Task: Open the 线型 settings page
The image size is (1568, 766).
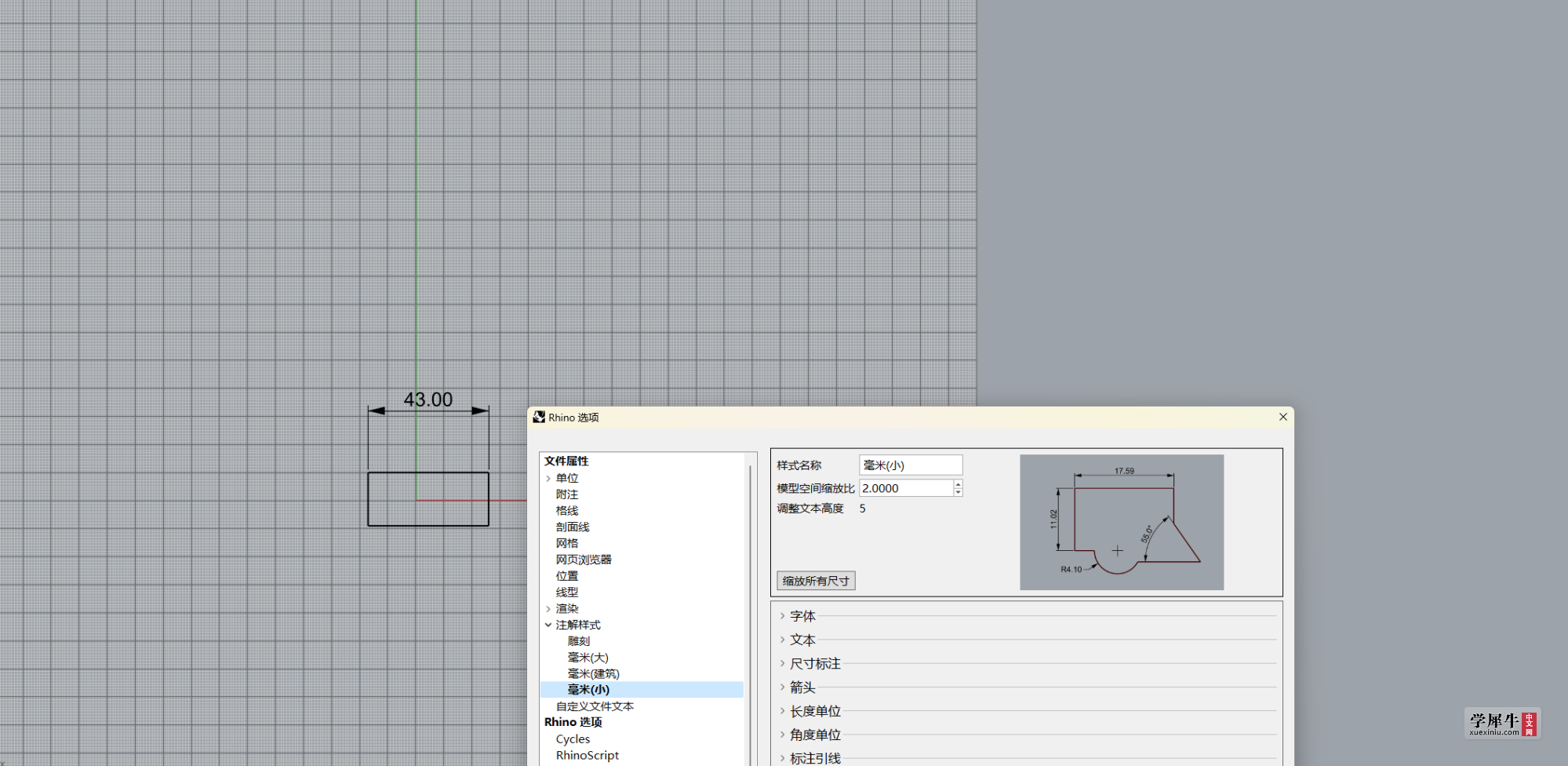Action: [567, 593]
